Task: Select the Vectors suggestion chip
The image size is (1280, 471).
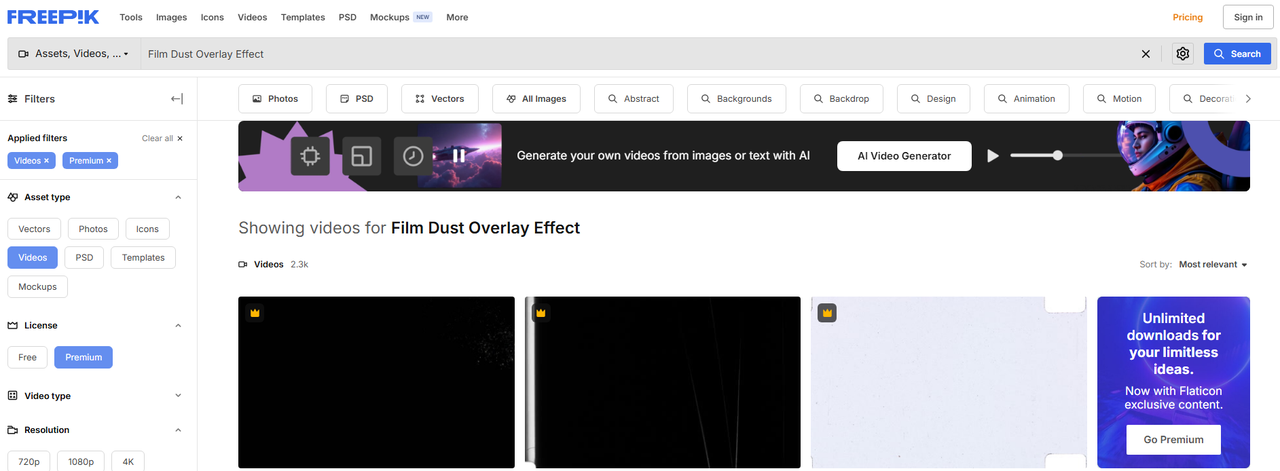Action: click(x=440, y=99)
